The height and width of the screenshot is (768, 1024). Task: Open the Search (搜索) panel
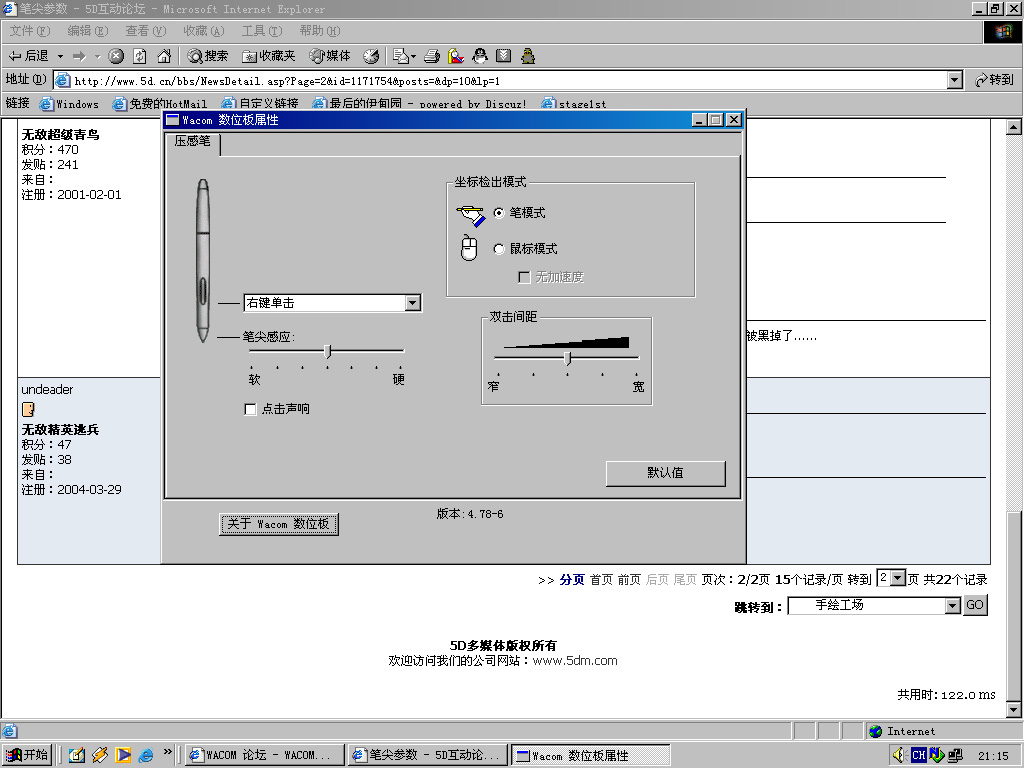pos(208,56)
